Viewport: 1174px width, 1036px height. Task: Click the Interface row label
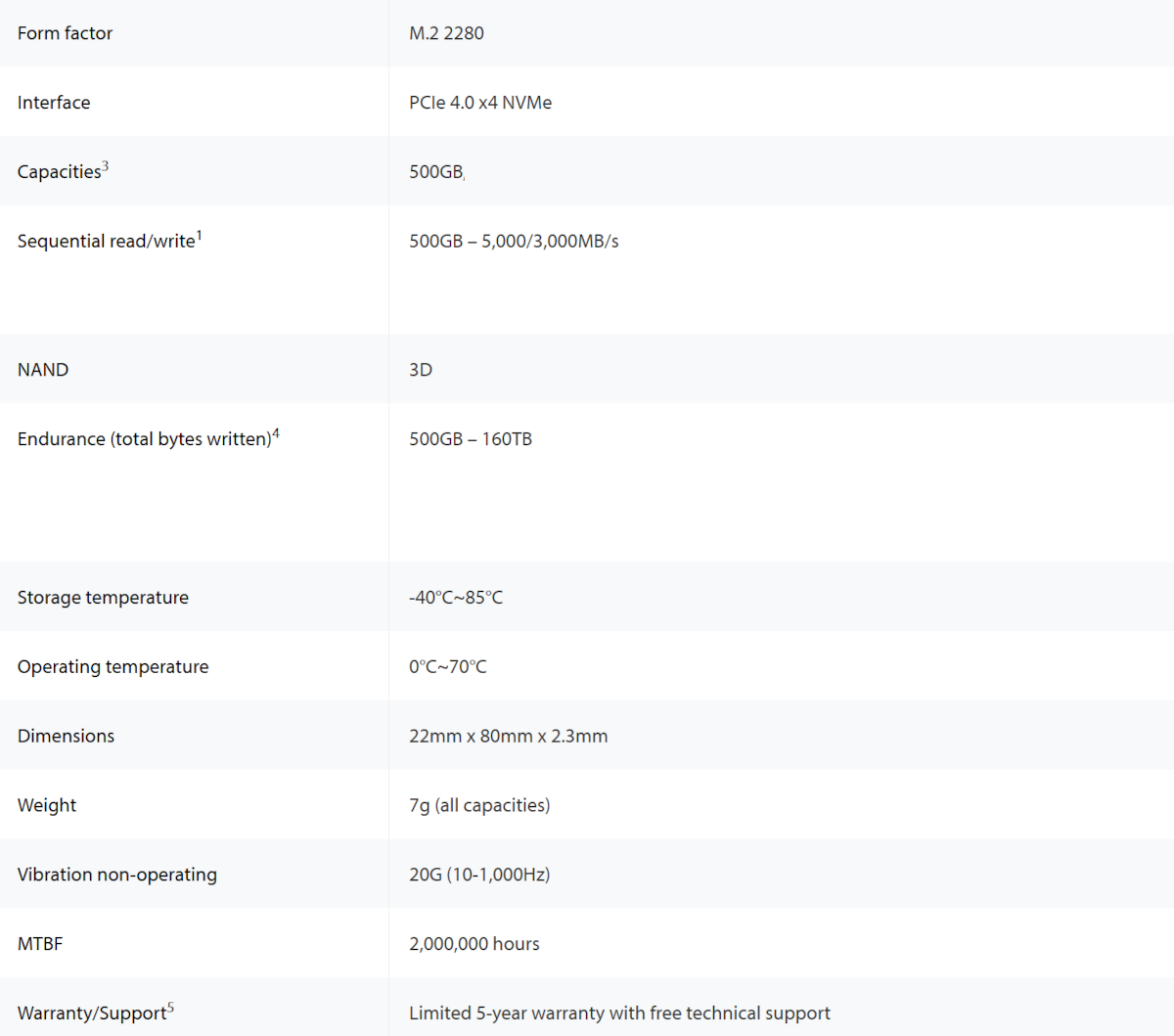pyautogui.click(x=54, y=103)
